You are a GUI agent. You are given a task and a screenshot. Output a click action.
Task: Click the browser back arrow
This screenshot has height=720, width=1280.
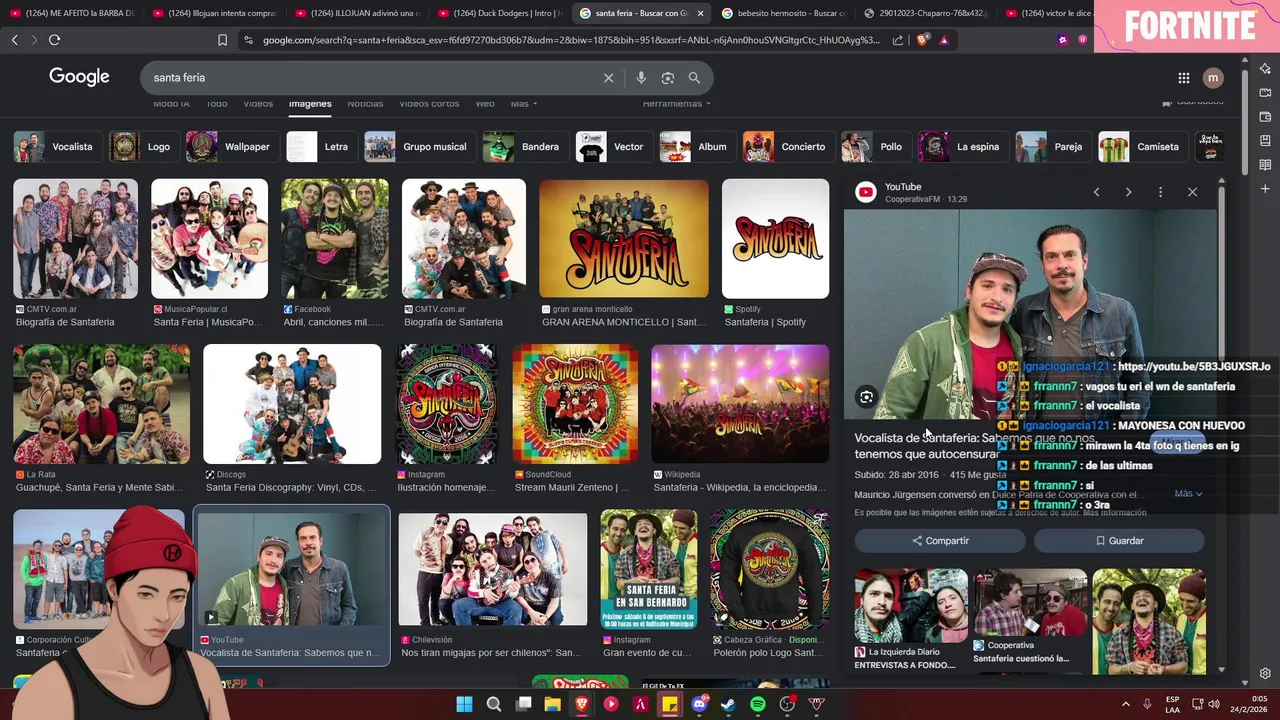coord(14,40)
